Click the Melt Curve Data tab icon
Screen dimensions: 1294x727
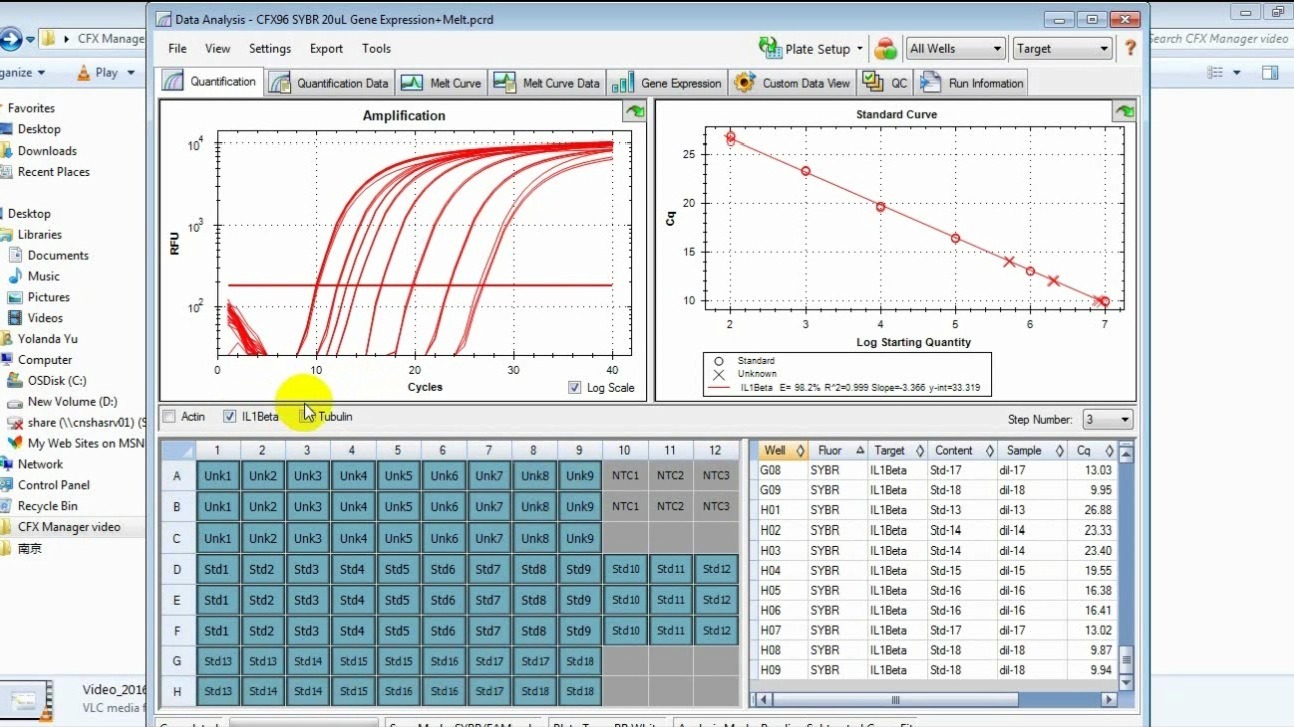[x=505, y=83]
